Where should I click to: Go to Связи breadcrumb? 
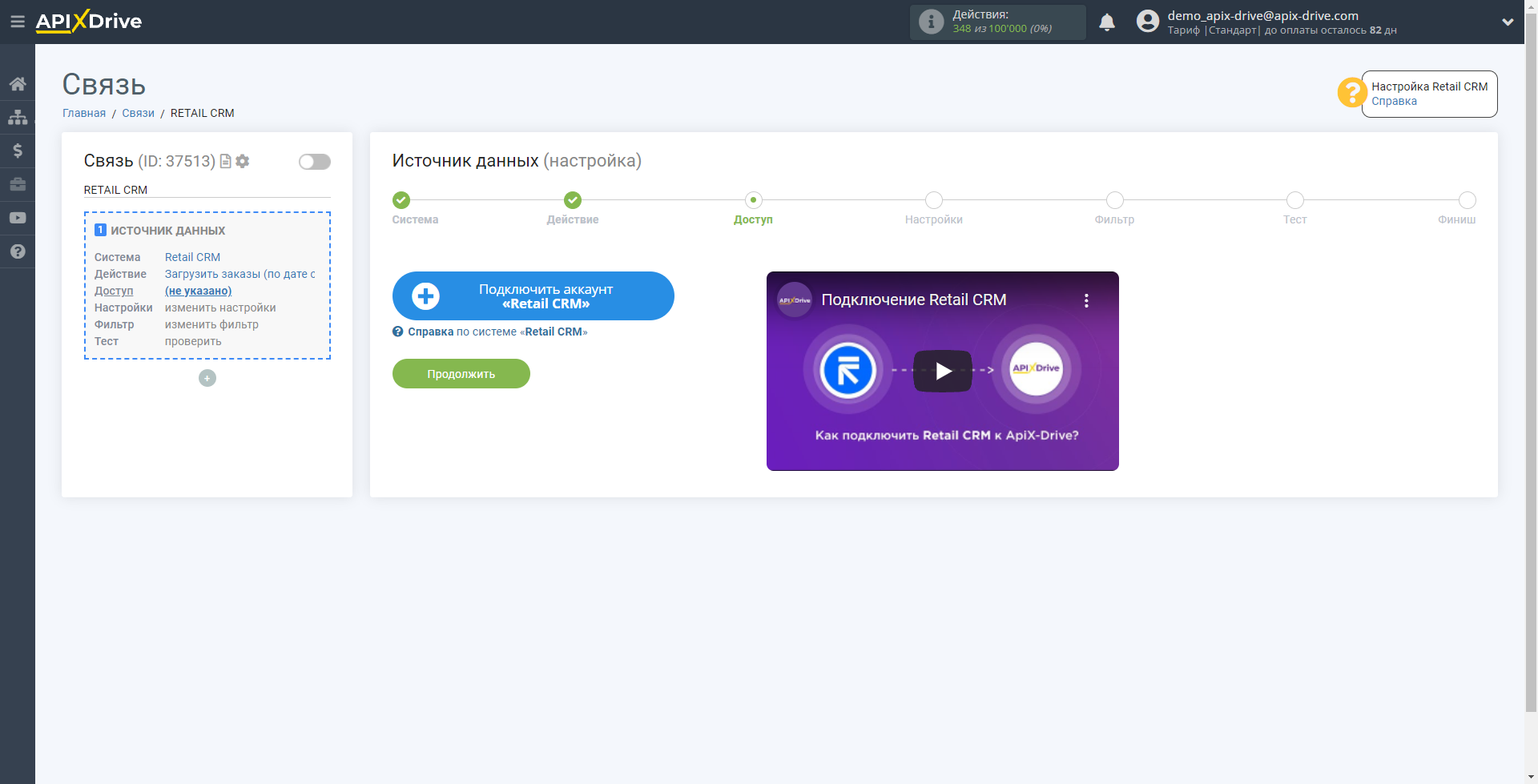[x=138, y=113]
